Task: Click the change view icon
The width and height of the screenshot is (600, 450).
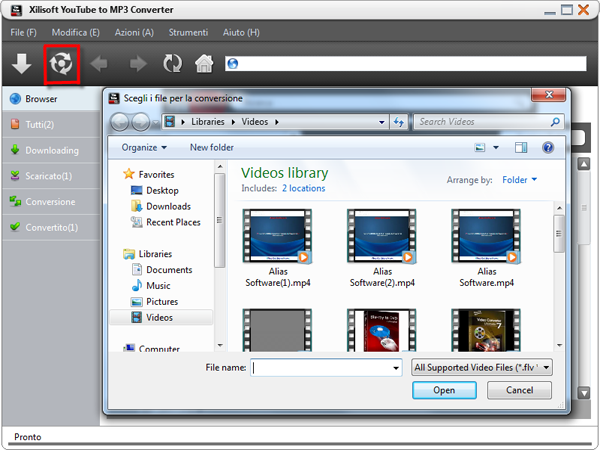Action: 480,147
